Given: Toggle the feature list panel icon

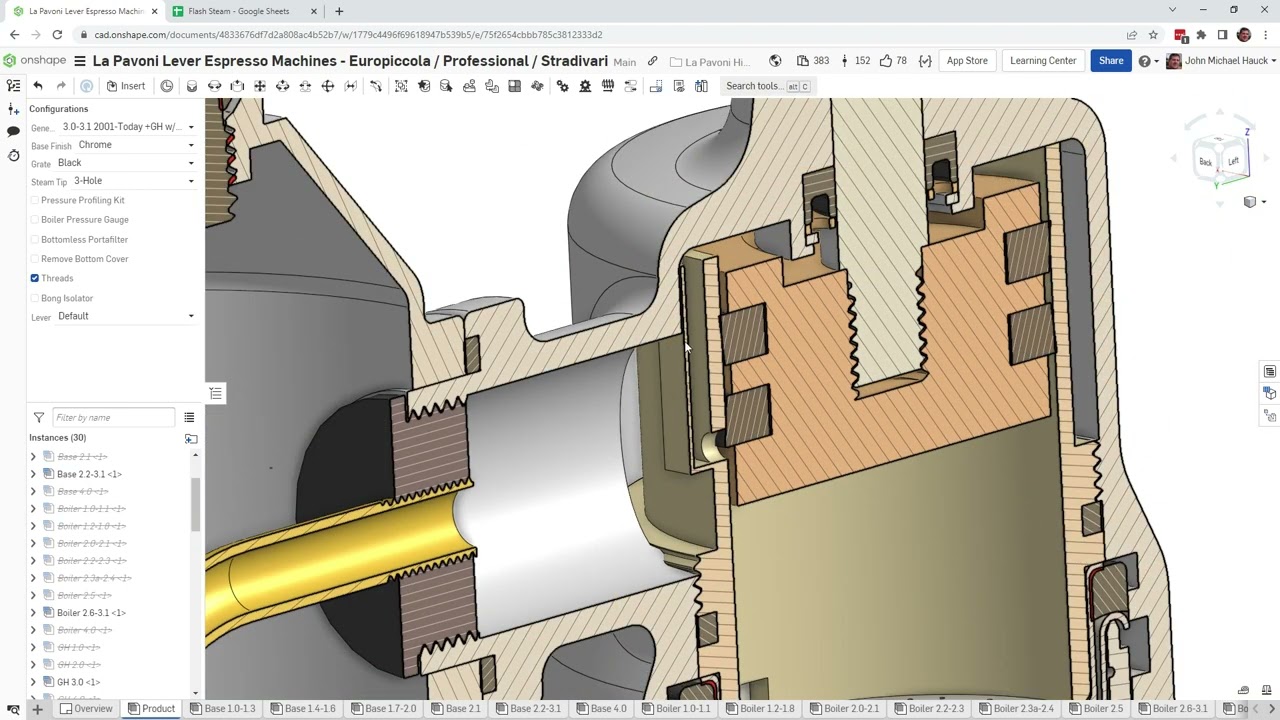Looking at the screenshot, I should click(13, 86).
